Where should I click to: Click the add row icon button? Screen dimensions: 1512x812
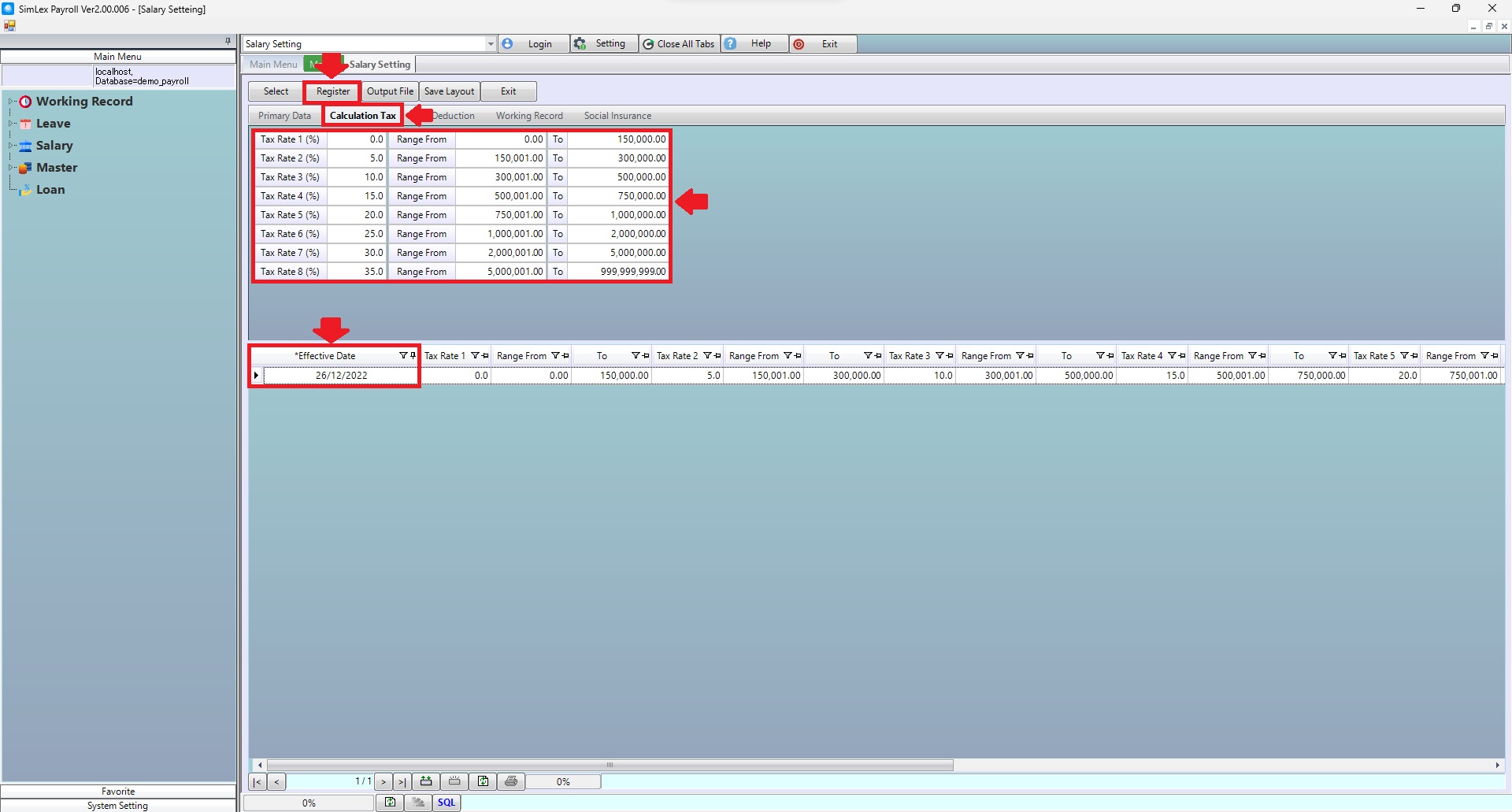(426, 781)
